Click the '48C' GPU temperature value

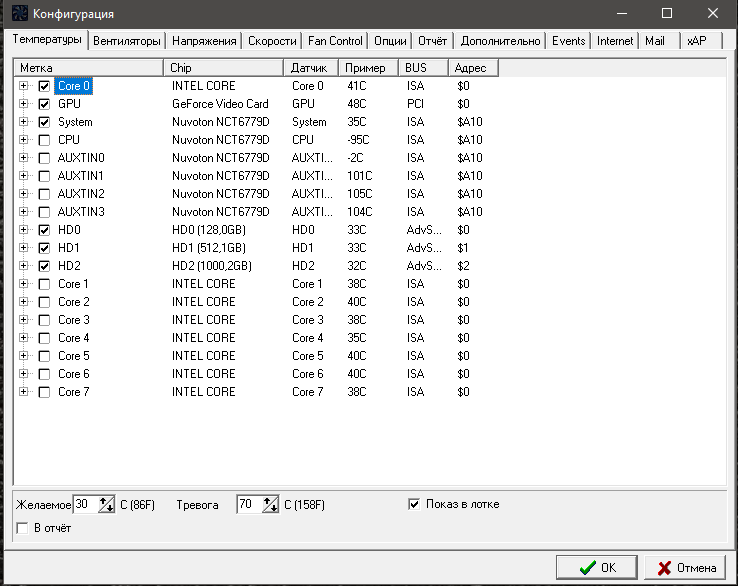(x=357, y=104)
